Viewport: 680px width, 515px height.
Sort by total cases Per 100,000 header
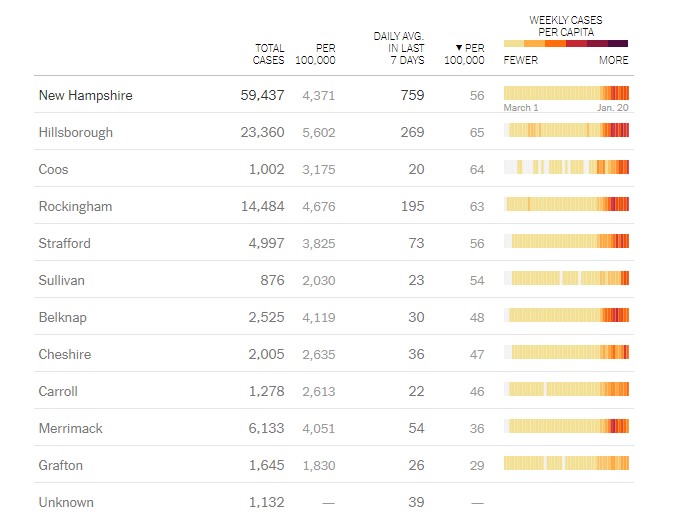point(316,53)
